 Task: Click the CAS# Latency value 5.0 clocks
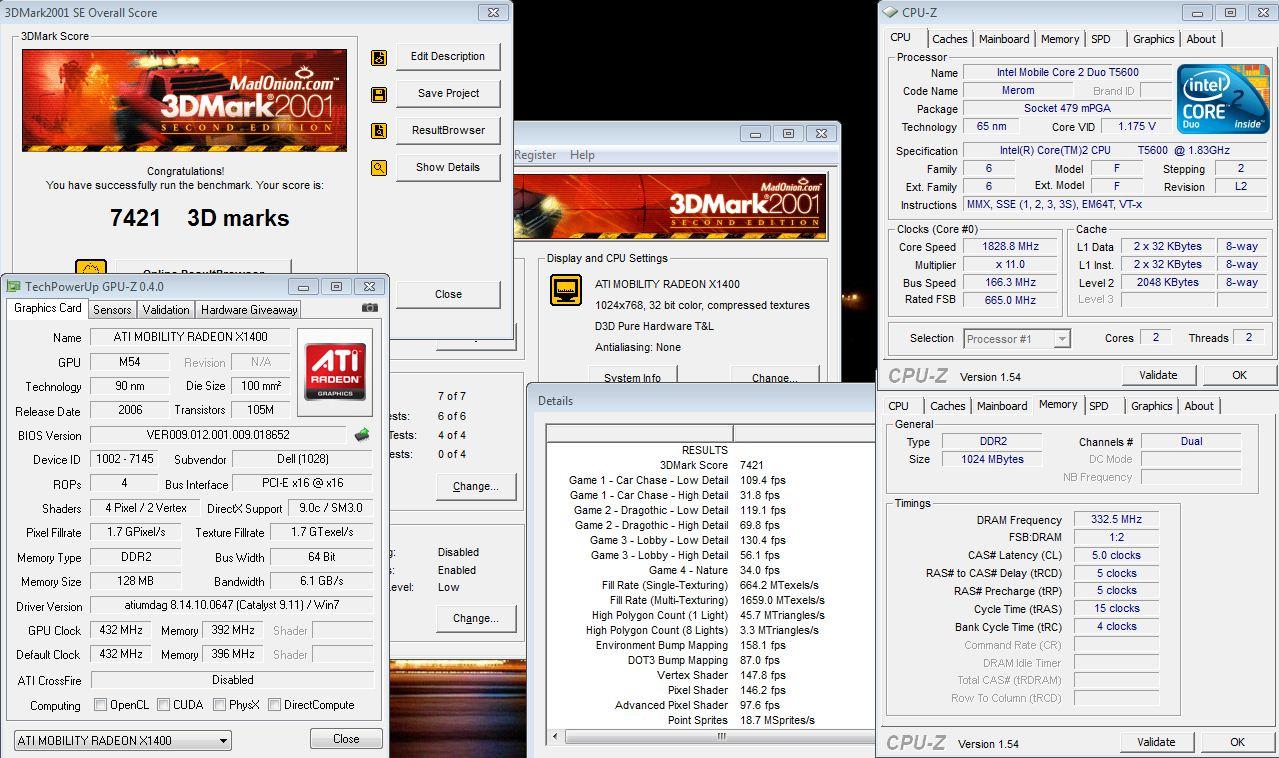(x=1116, y=555)
